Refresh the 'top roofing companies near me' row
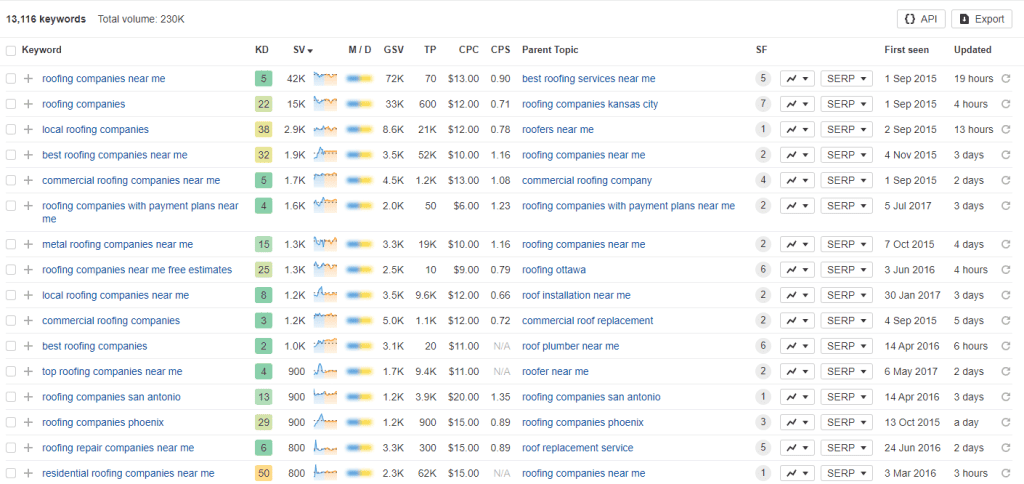The width and height of the screenshot is (1024, 484). coord(1006,372)
